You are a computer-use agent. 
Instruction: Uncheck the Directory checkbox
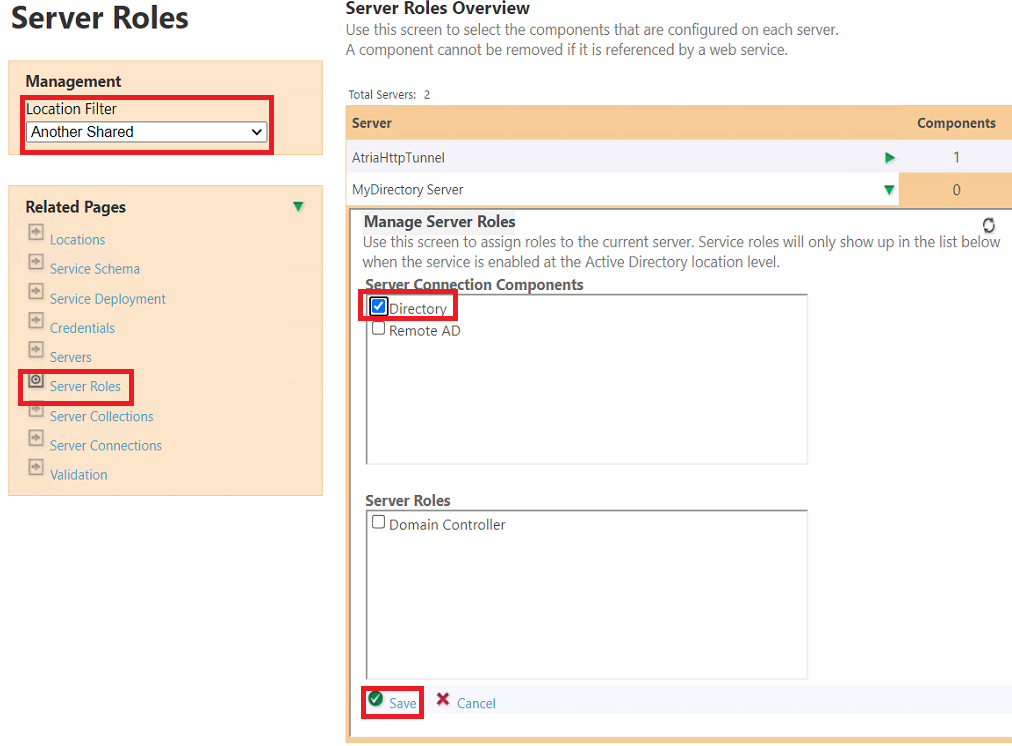pyautogui.click(x=379, y=307)
